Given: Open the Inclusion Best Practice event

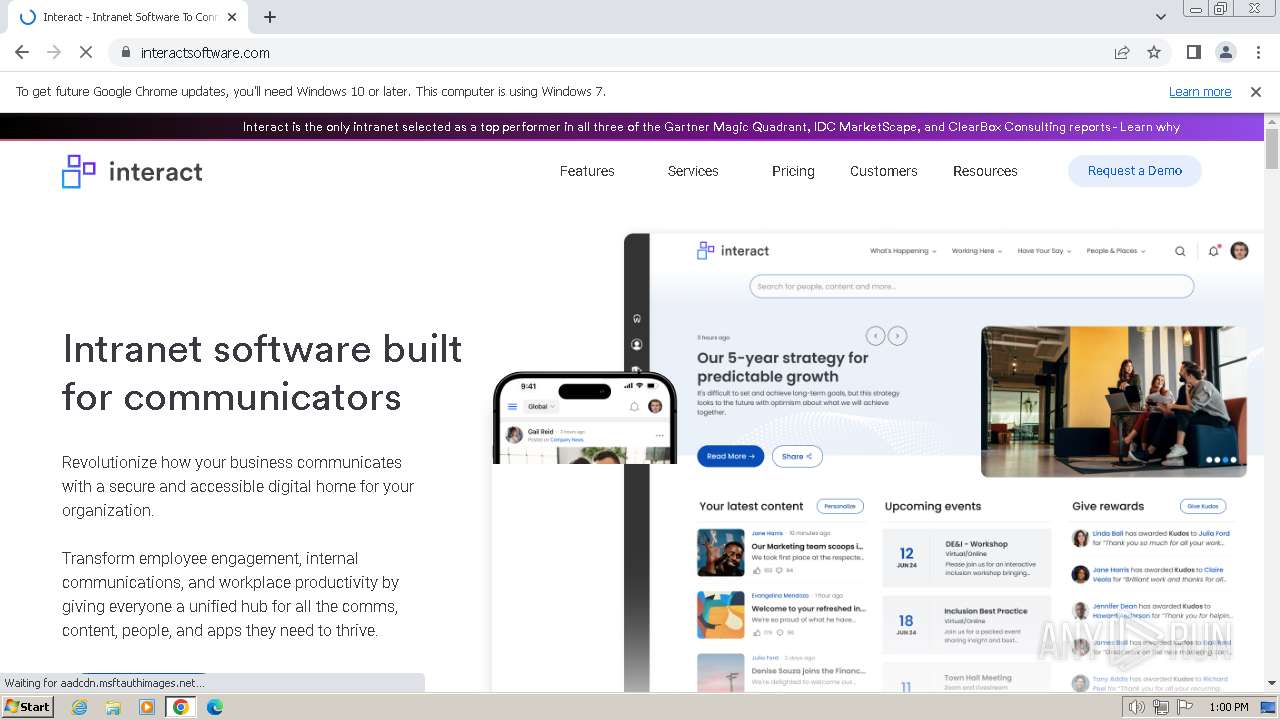Looking at the screenshot, I should pyautogui.click(x=967, y=625).
